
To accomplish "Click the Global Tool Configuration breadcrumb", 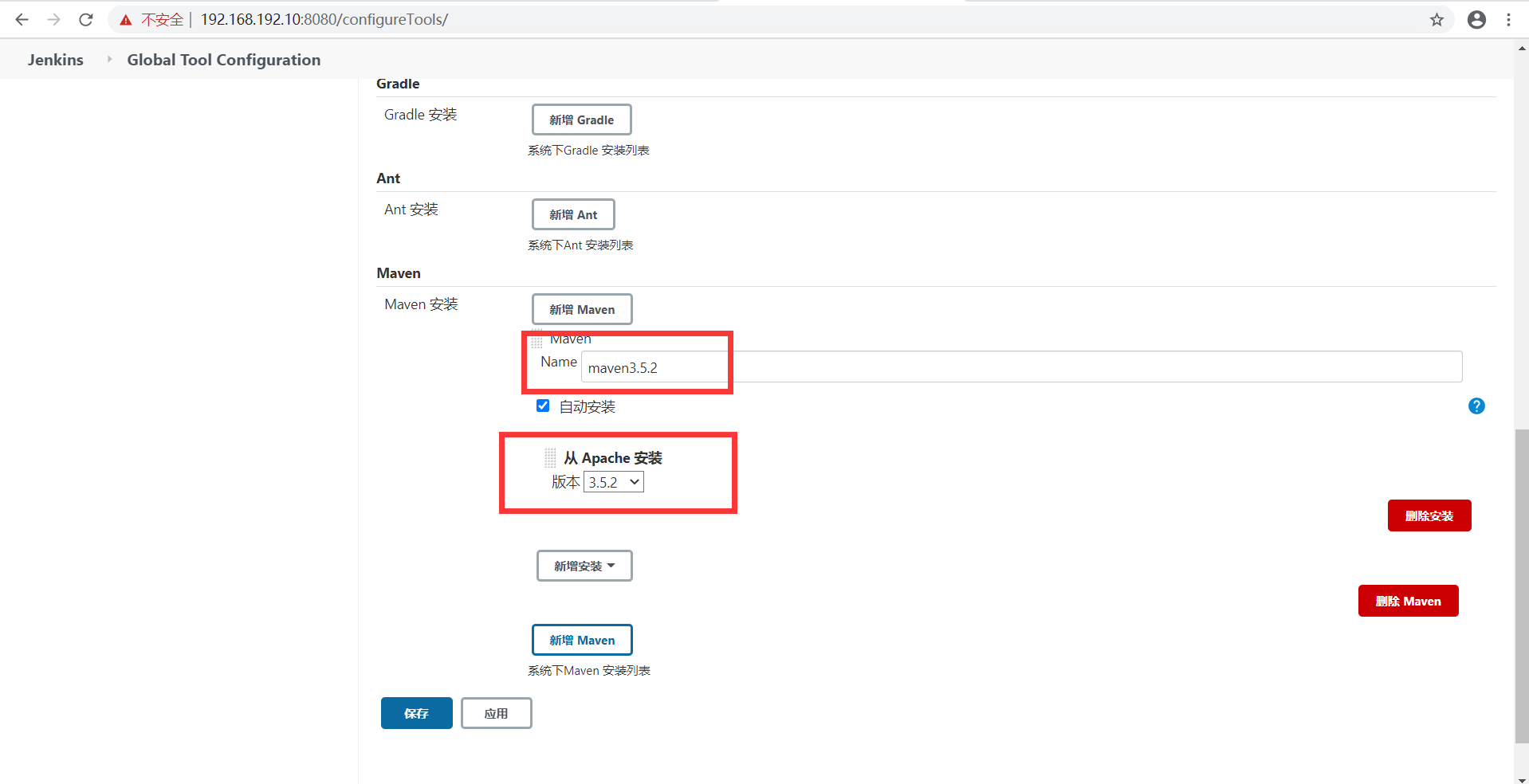I will 224,60.
